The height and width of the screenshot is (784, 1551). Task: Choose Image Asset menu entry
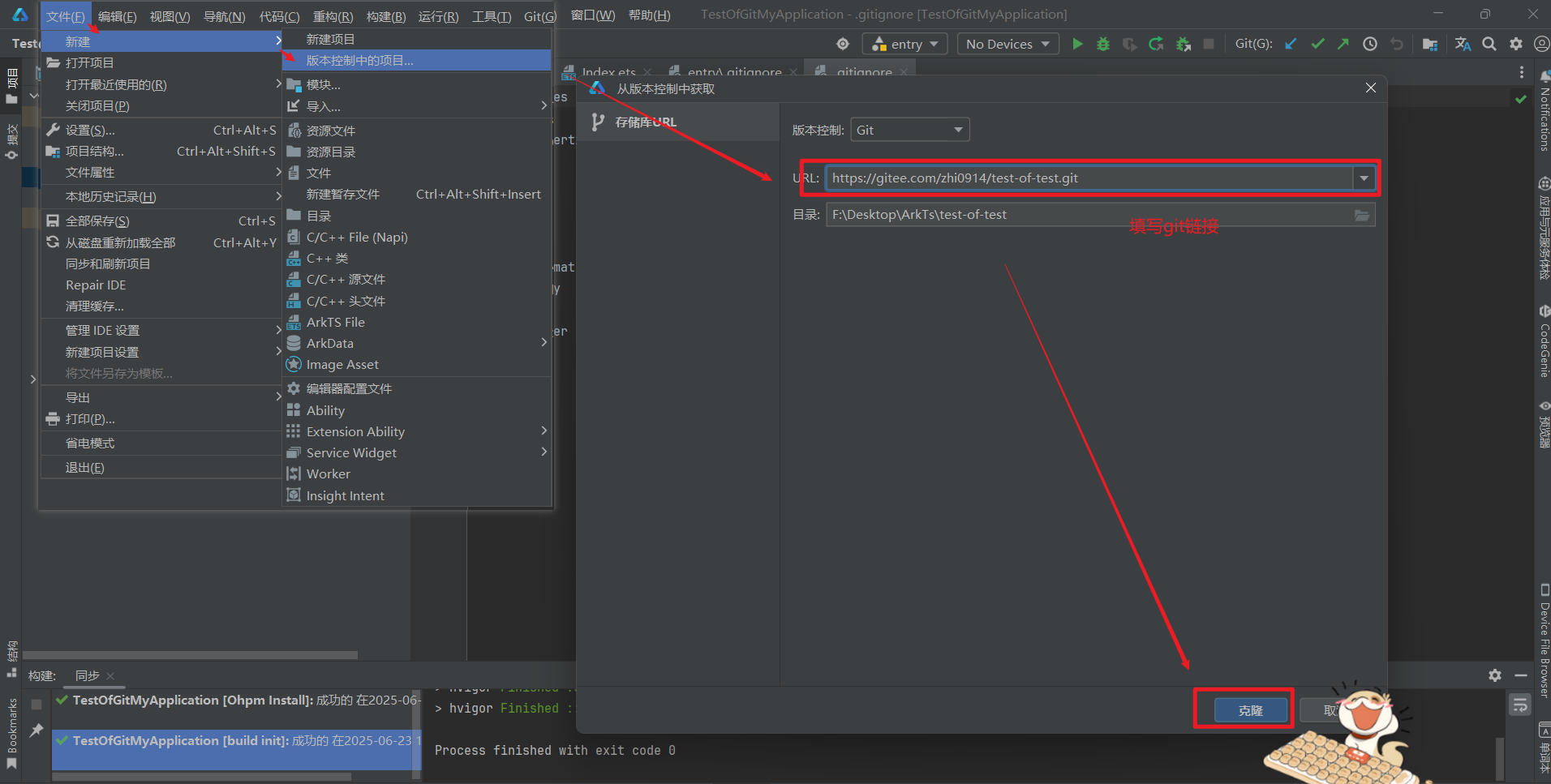[418, 364]
